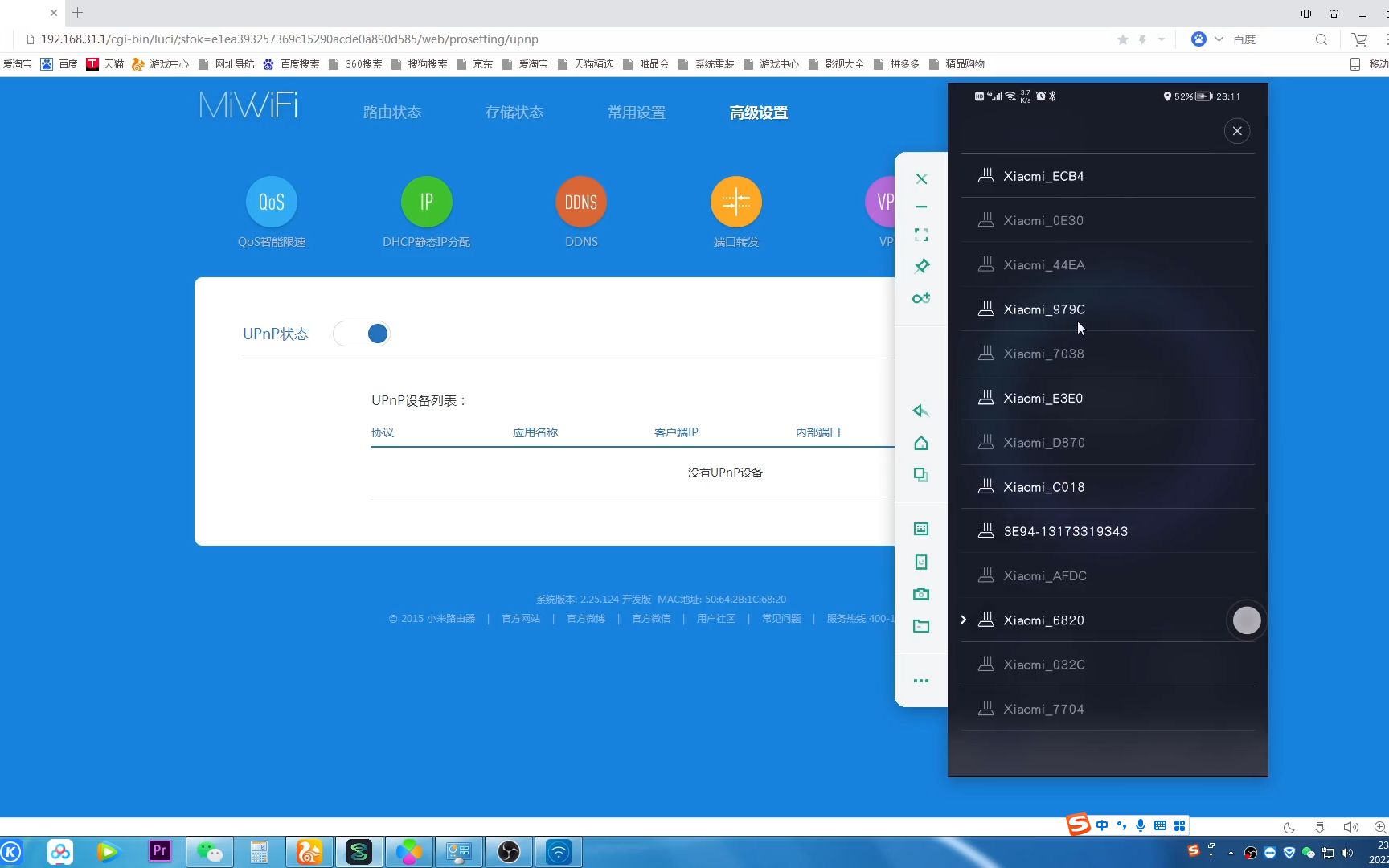The image size is (1389, 868).
Task: Select Xiaomi_032C Wi-Fi network
Action: click(x=1108, y=665)
